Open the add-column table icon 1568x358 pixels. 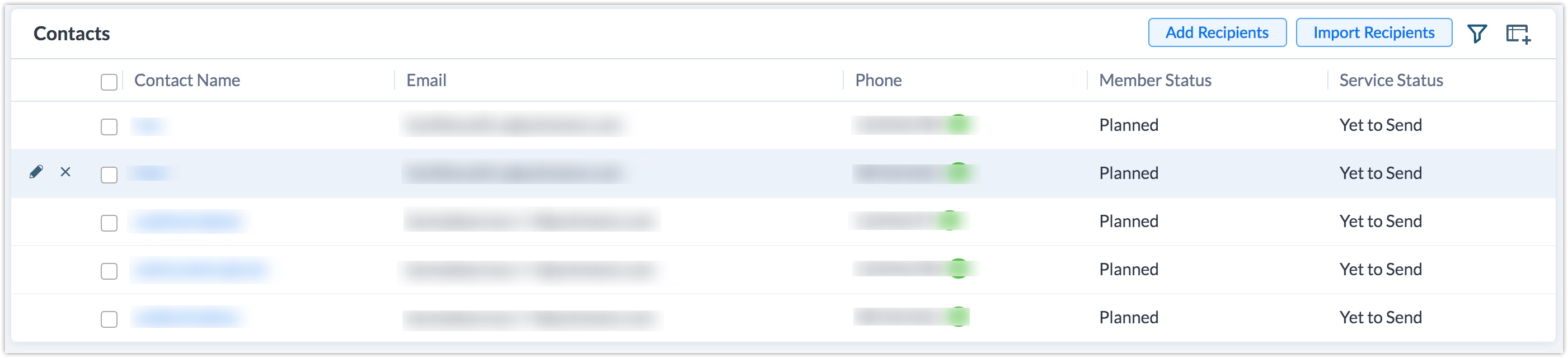[x=1518, y=34]
